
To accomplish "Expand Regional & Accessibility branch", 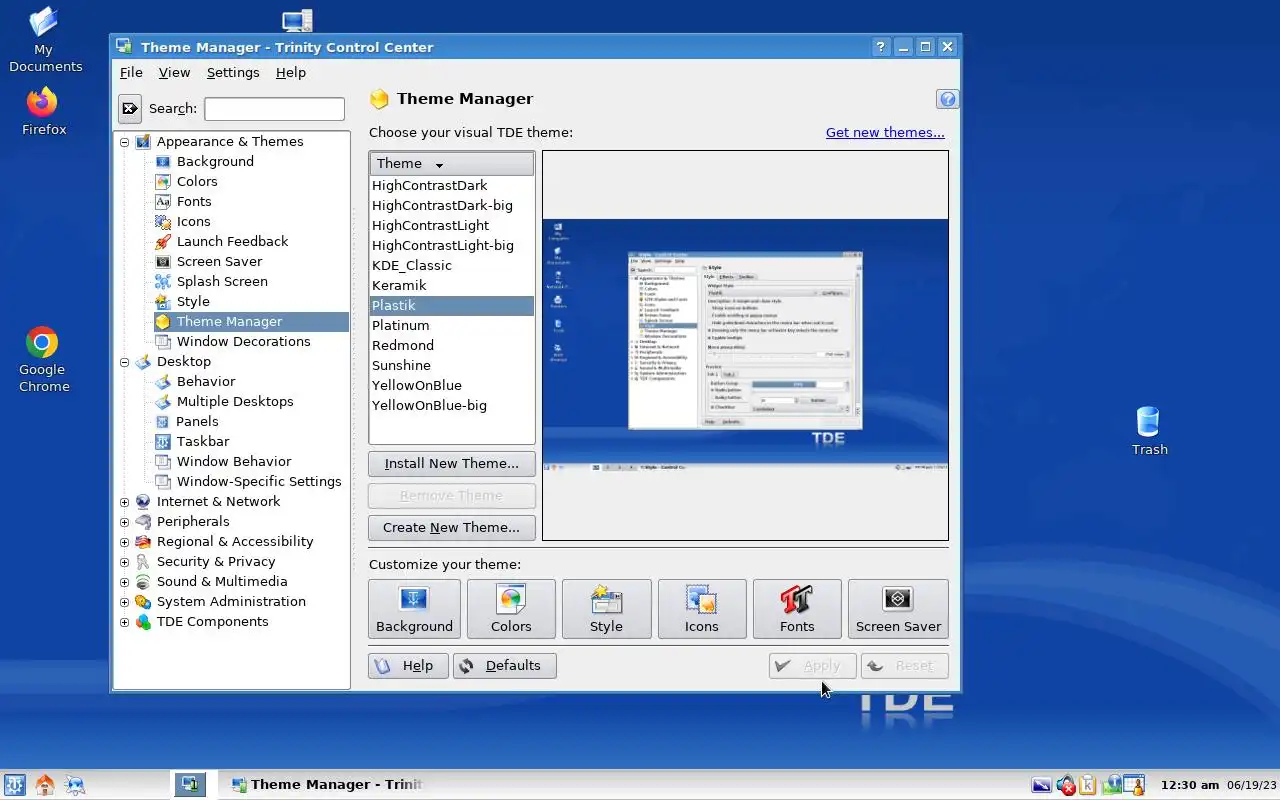I will tap(124, 542).
